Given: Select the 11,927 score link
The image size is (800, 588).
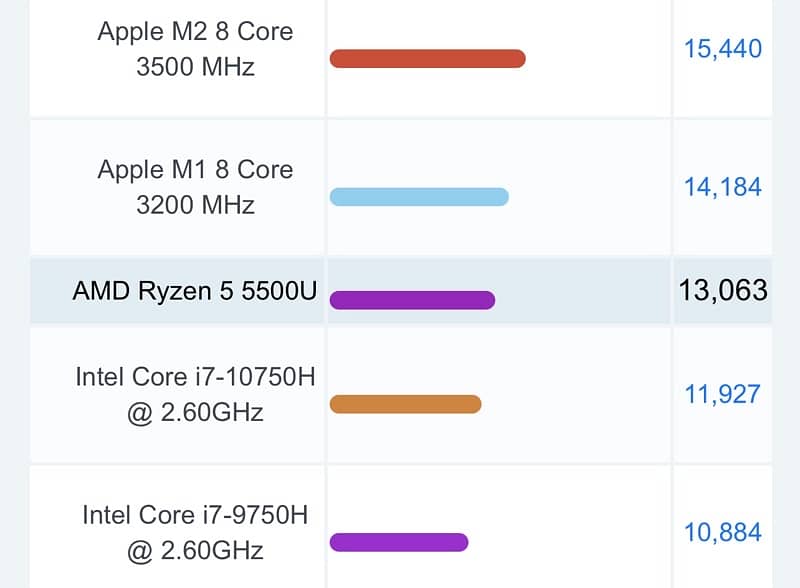Looking at the screenshot, I should [722, 394].
